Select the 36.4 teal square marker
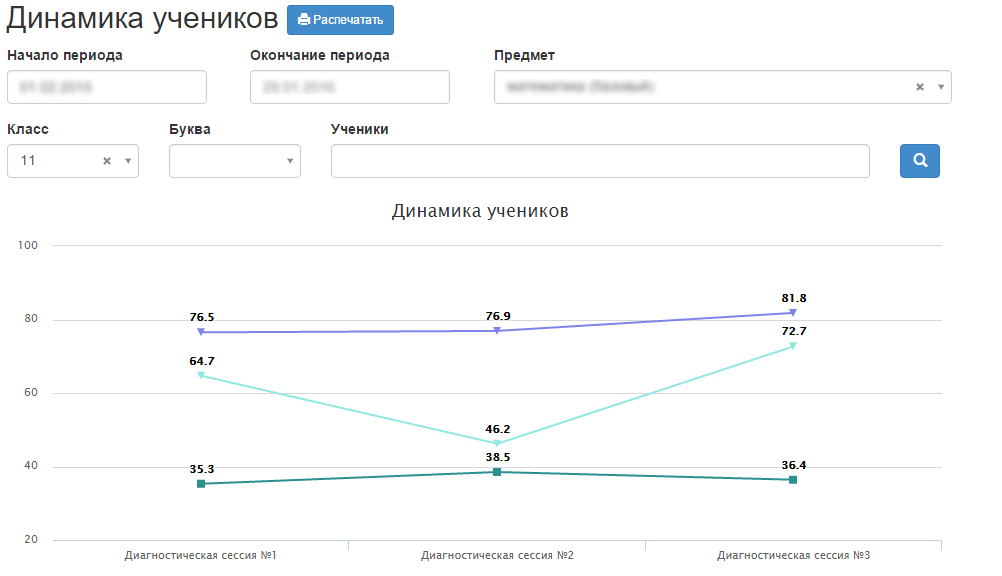This screenshot has height=576, width=1002. point(793,480)
